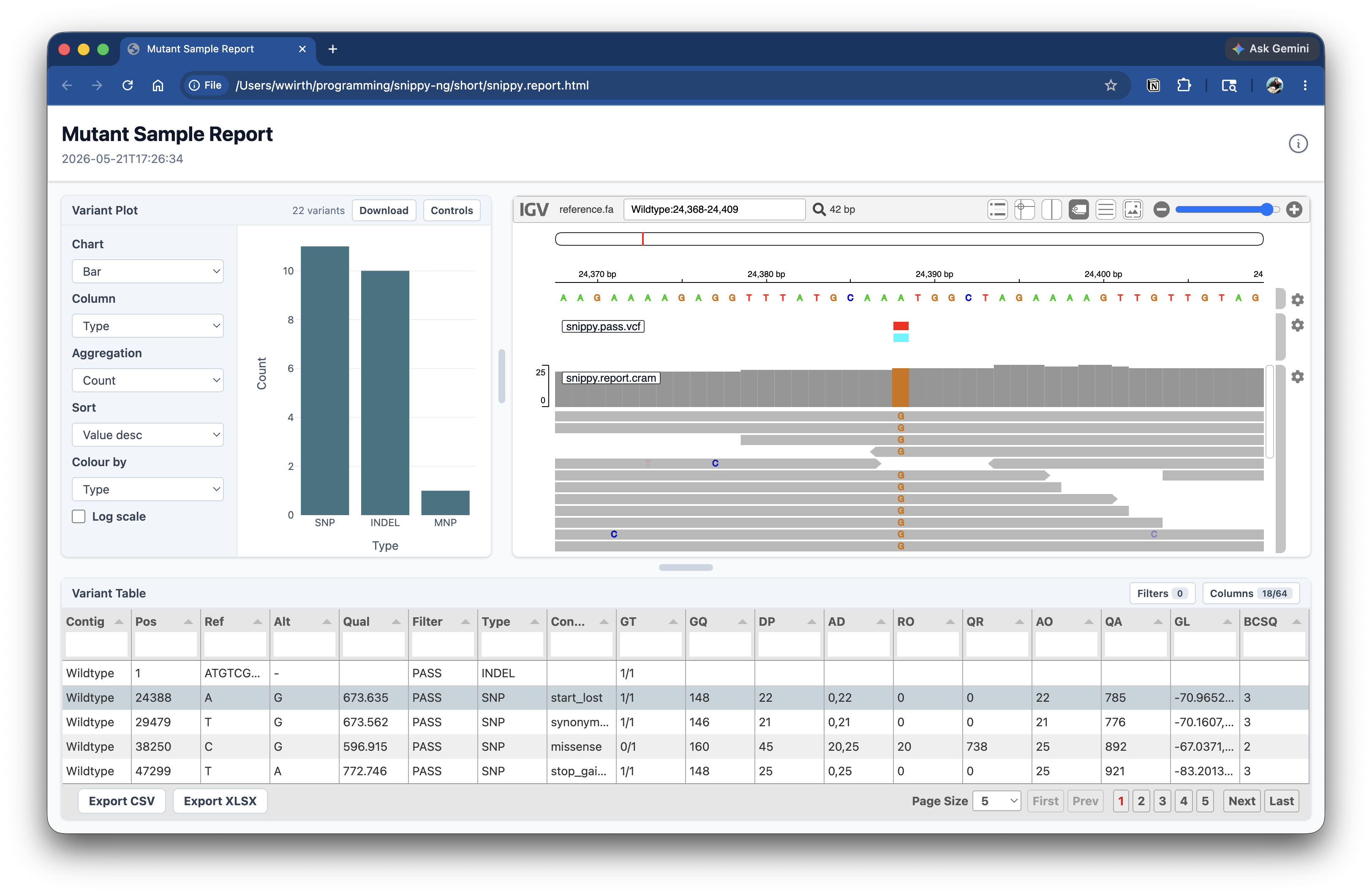This screenshot has height=896, width=1372.
Task: Adjust the IGV zoom slider
Action: [1227, 210]
